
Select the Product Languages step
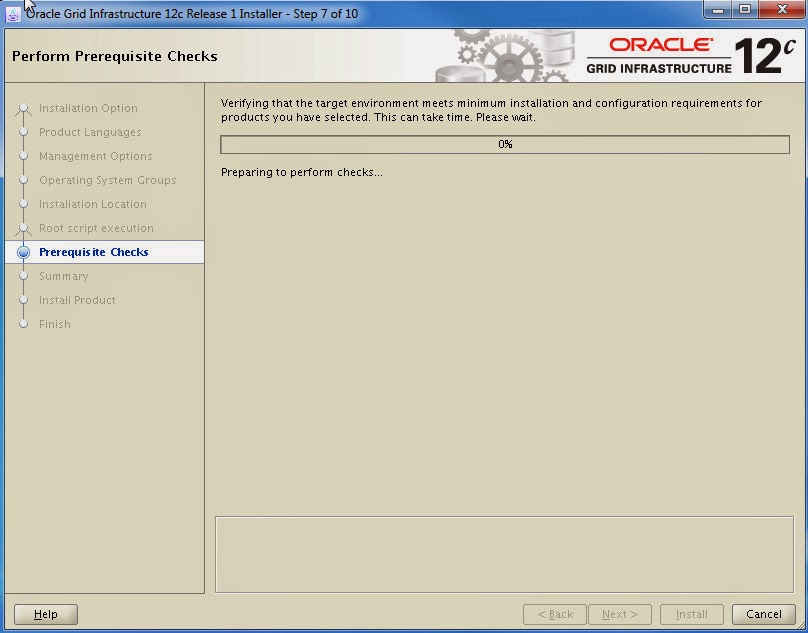[x=92, y=132]
